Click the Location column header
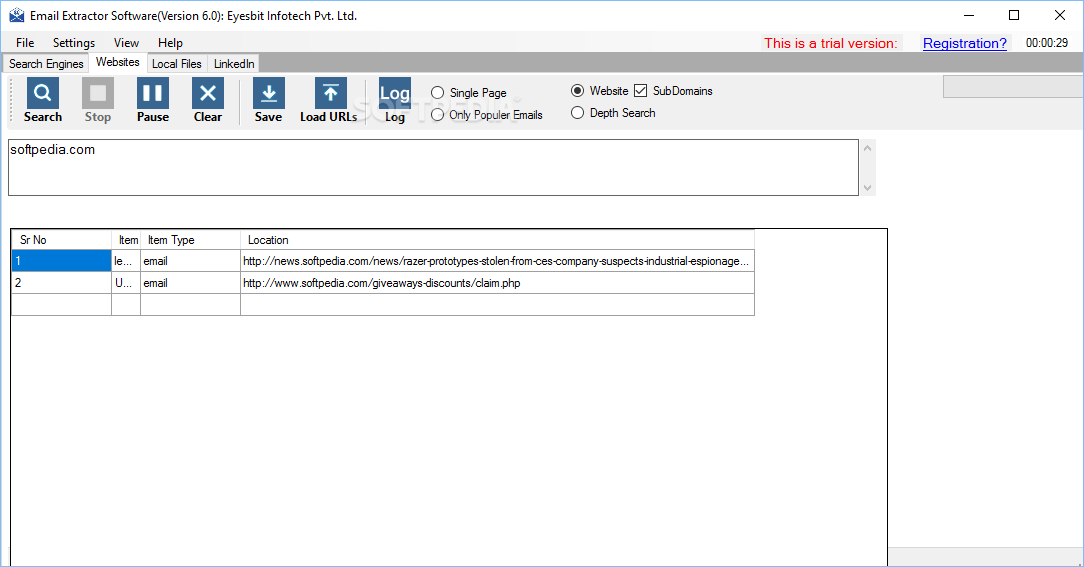 point(498,240)
